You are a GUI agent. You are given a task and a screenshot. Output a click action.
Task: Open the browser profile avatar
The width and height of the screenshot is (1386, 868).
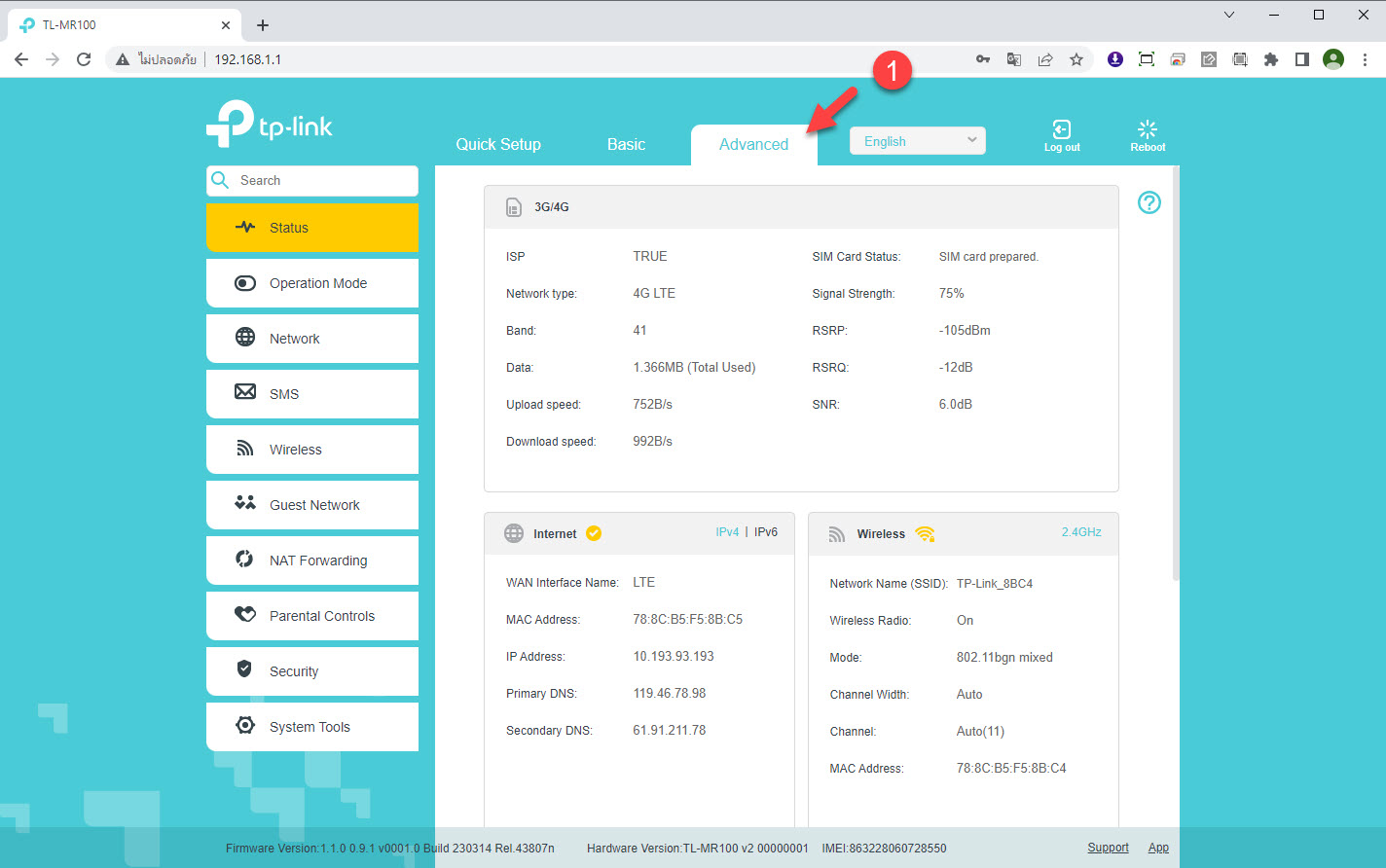(1333, 59)
